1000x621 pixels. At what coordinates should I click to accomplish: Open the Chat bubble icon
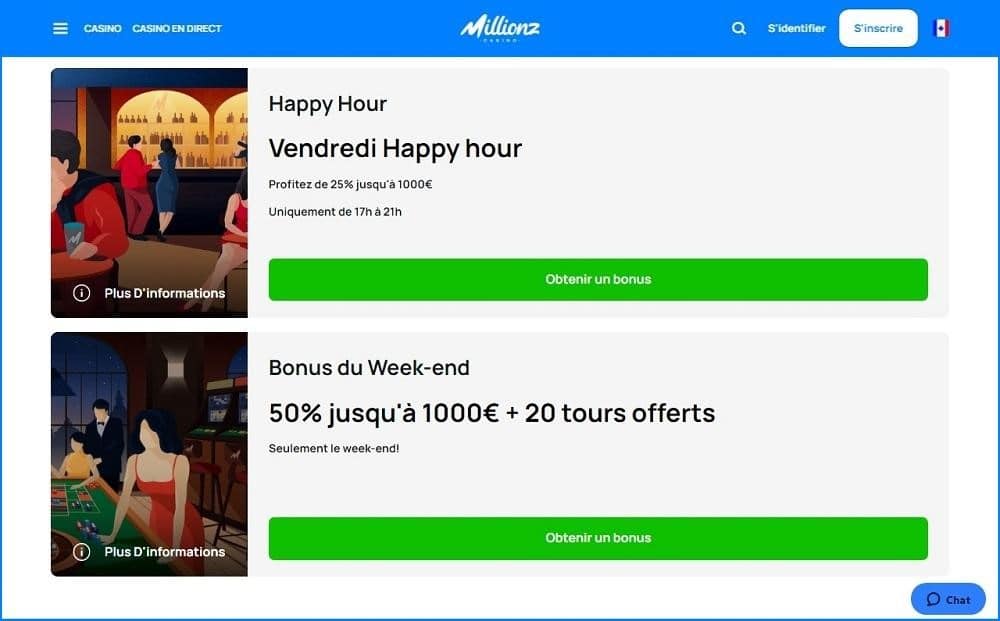[x=934, y=599]
